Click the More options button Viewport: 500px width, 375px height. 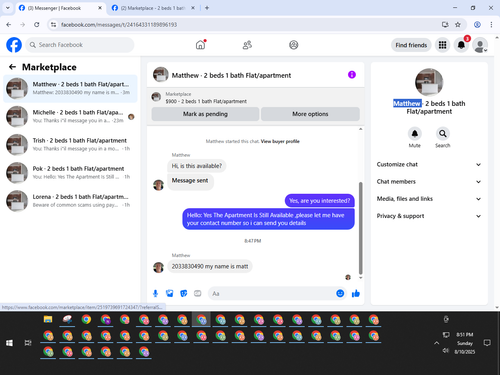point(310,114)
